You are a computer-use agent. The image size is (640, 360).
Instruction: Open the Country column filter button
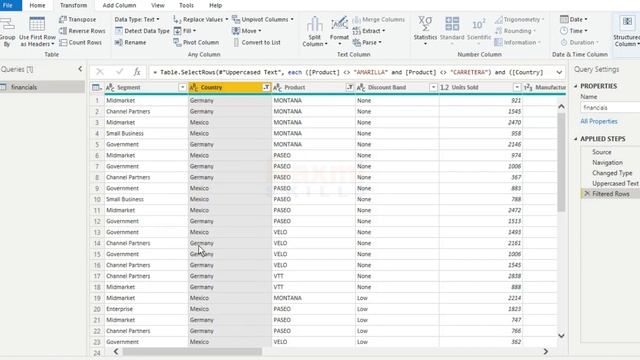(x=266, y=87)
